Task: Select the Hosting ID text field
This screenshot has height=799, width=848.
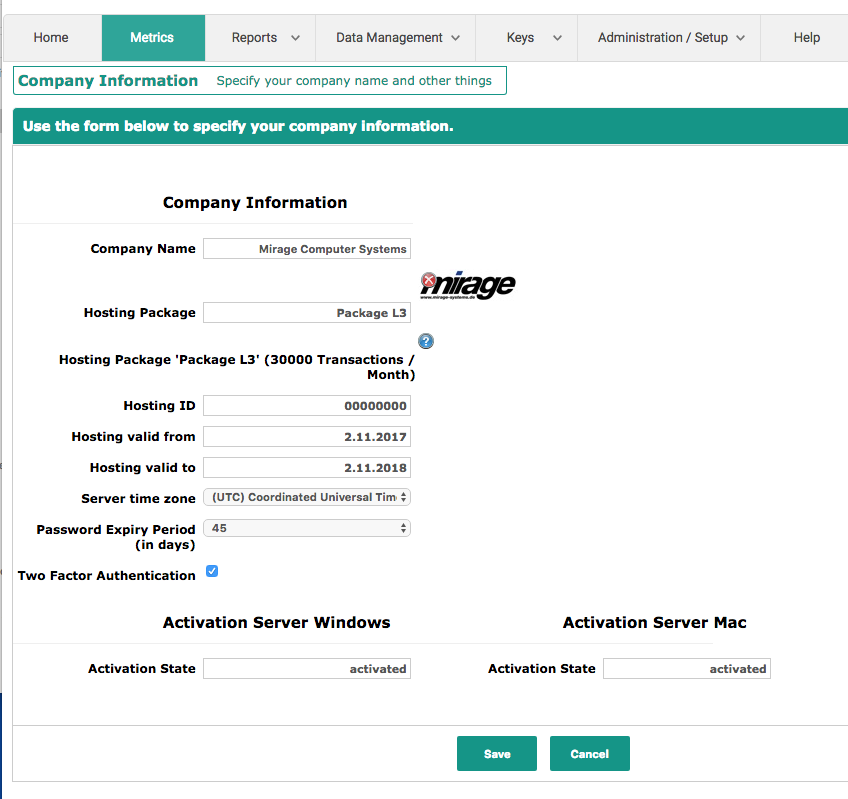Action: coord(306,406)
